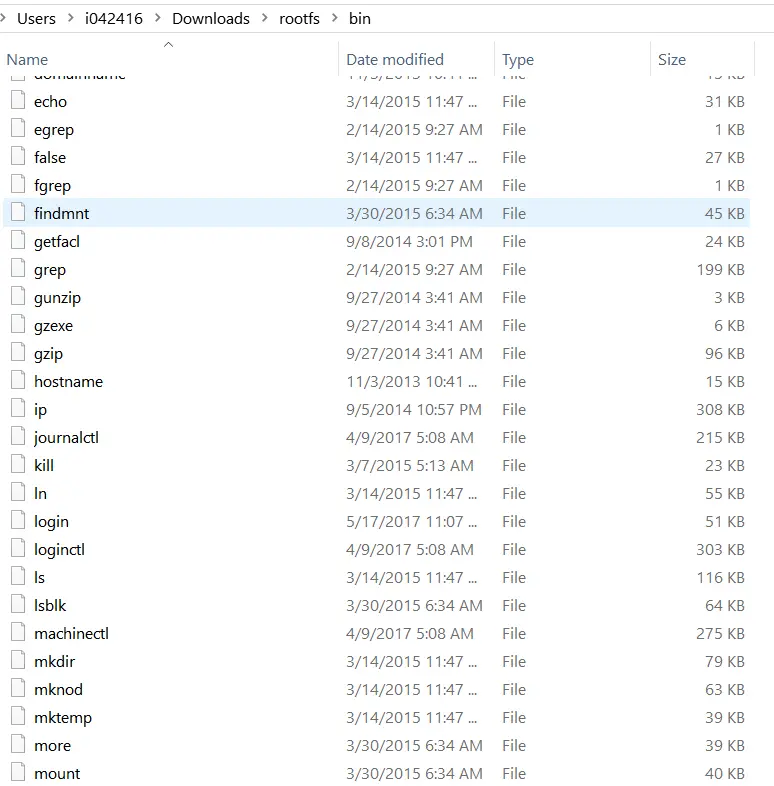Expand the chevron after i042416 in breadcrumb
The image size is (774, 786).
[x=158, y=18]
